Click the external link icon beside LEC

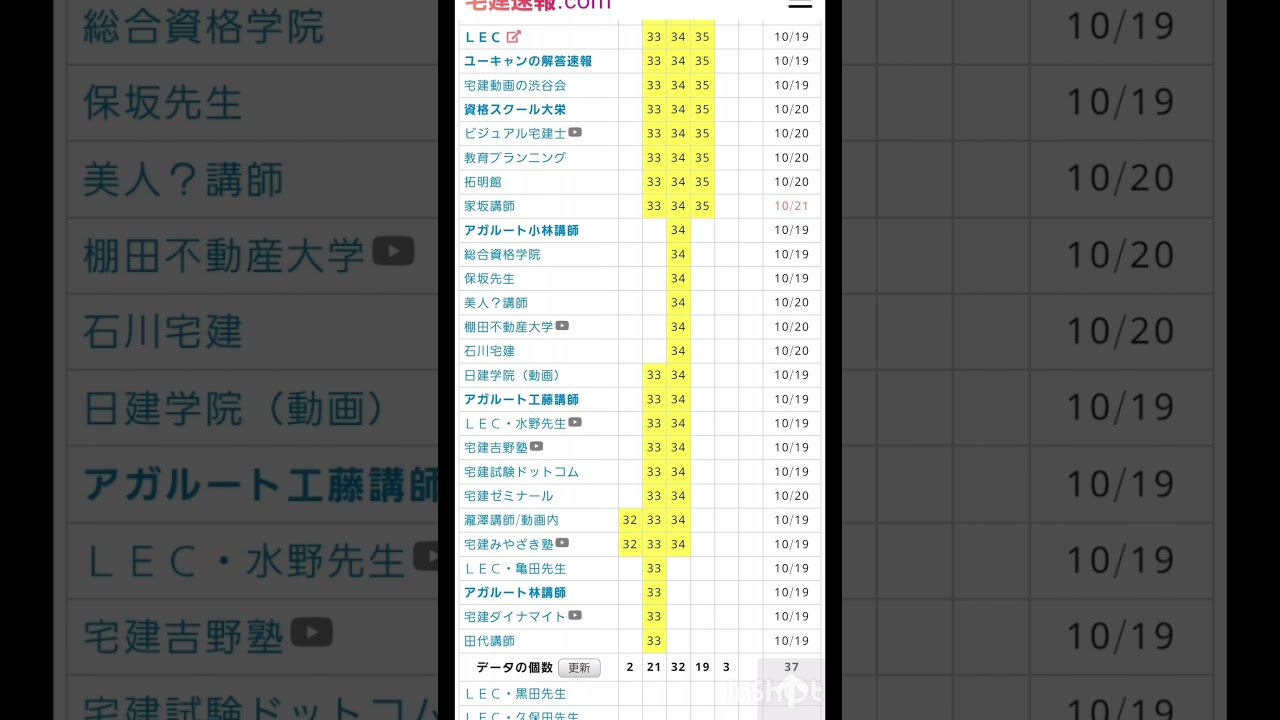(514, 37)
